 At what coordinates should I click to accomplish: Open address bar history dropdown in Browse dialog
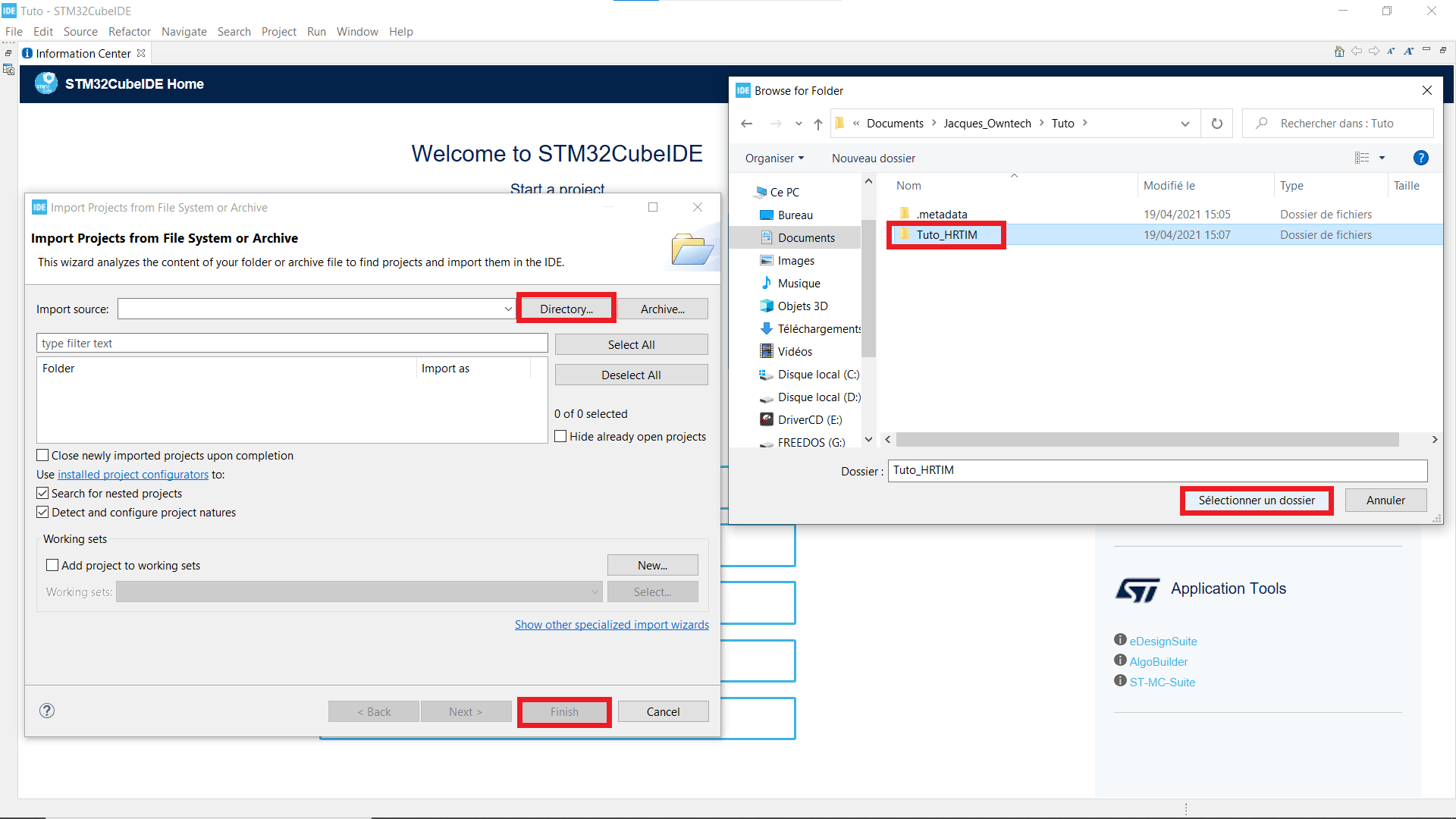pyautogui.click(x=1185, y=124)
